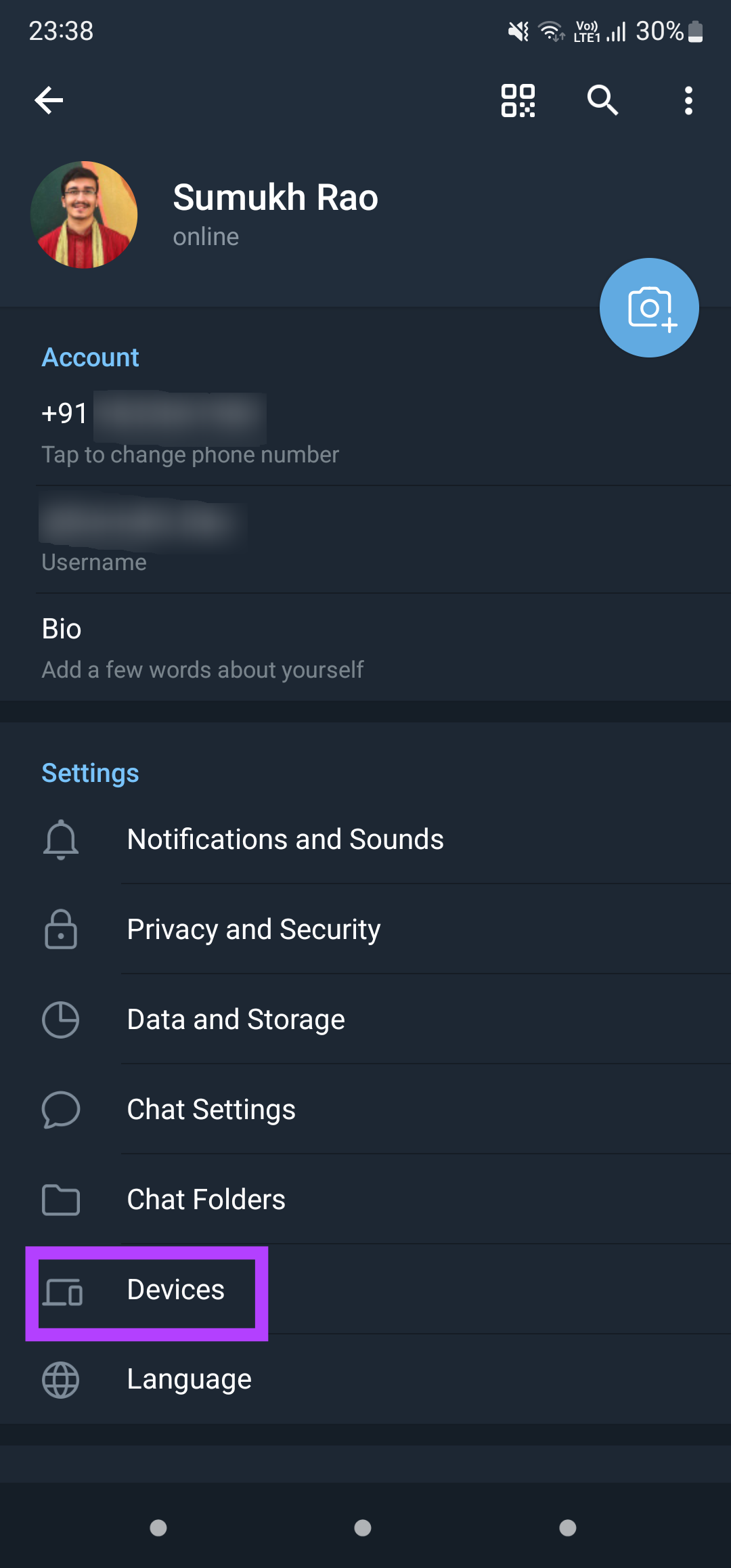Open Data and Storage settings

236,1020
